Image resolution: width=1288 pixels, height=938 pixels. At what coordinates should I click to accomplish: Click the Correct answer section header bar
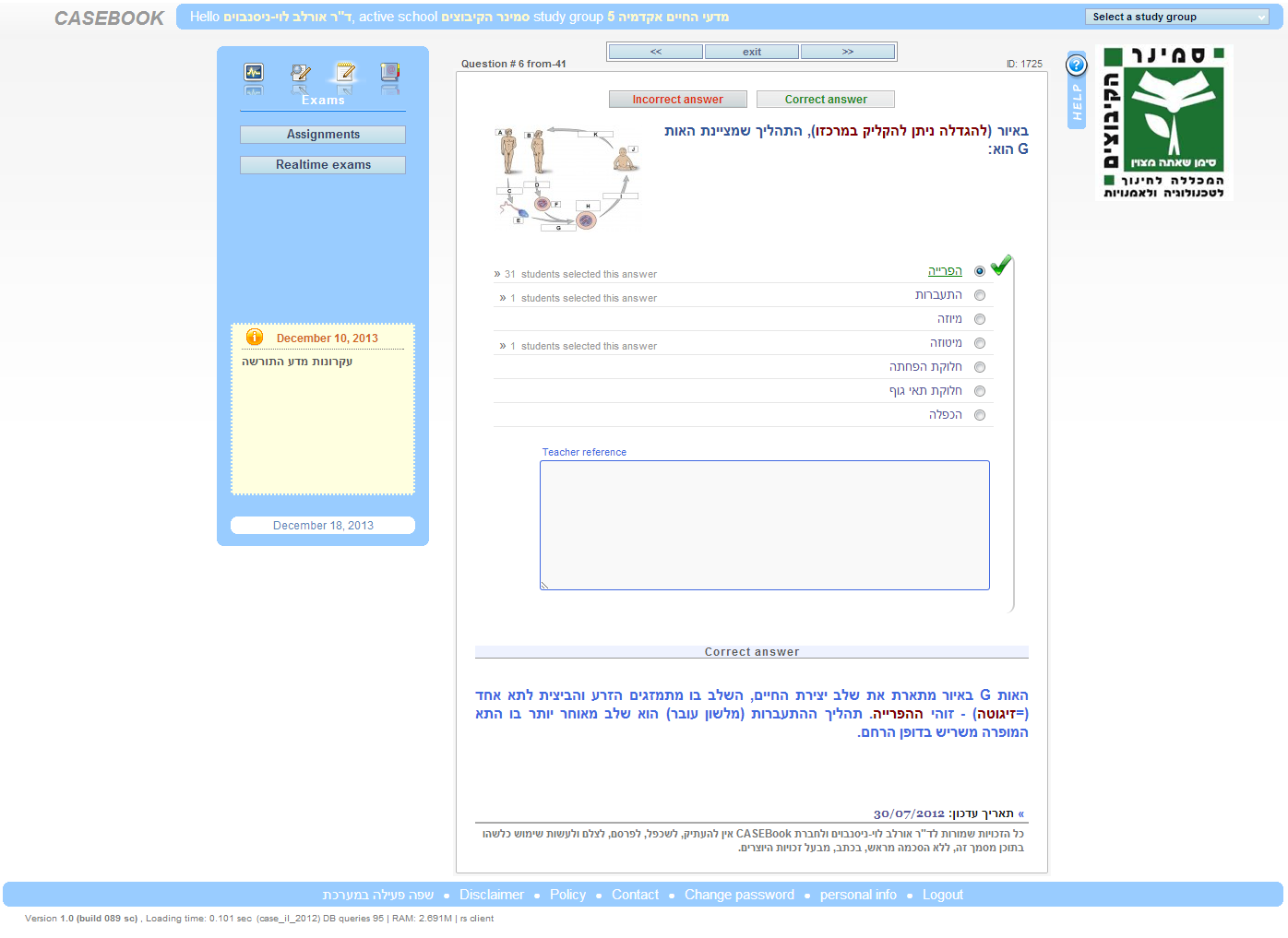tap(752, 652)
